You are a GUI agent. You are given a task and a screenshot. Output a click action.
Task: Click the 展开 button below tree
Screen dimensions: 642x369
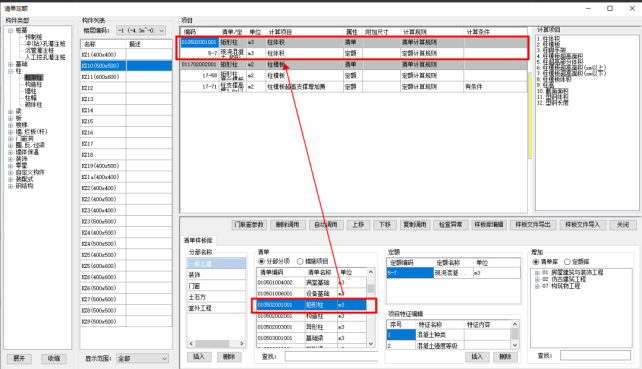pyautogui.click(x=19, y=358)
